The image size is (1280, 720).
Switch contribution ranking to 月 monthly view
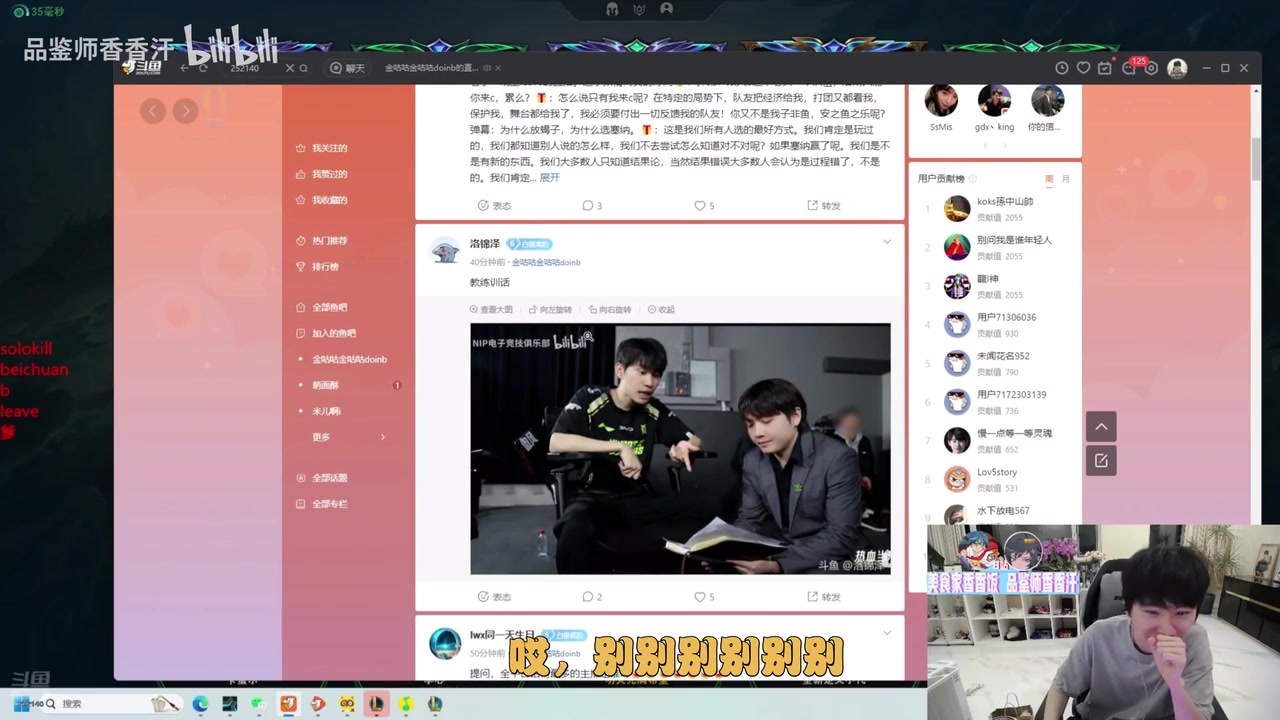click(1066, 177)
